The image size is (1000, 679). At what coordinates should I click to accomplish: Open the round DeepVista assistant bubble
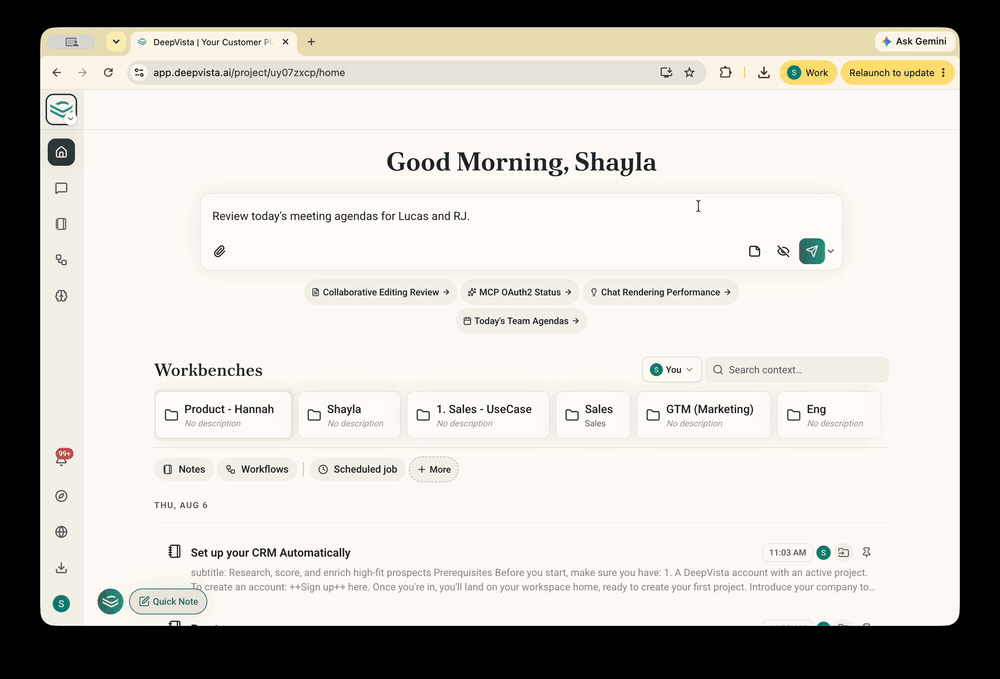coord(110,601)
